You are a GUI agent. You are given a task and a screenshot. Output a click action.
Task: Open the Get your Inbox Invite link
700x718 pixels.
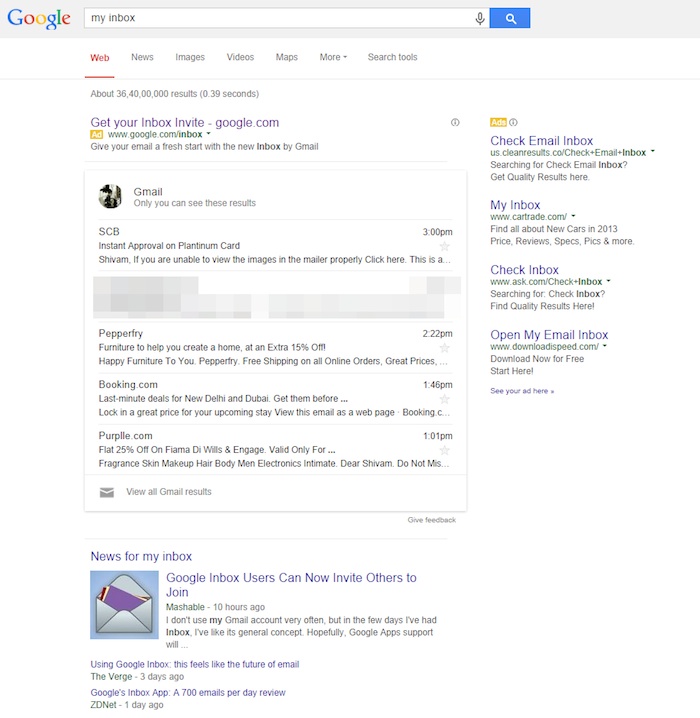click(x=184, y=122)
